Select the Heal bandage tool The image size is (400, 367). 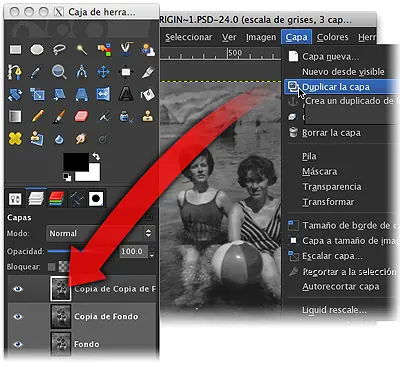coord(15,139)
